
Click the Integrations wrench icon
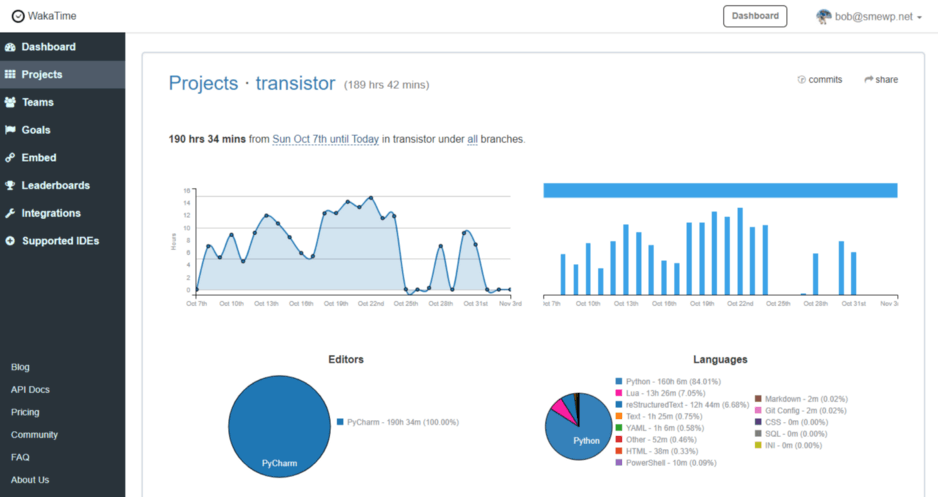10,214
